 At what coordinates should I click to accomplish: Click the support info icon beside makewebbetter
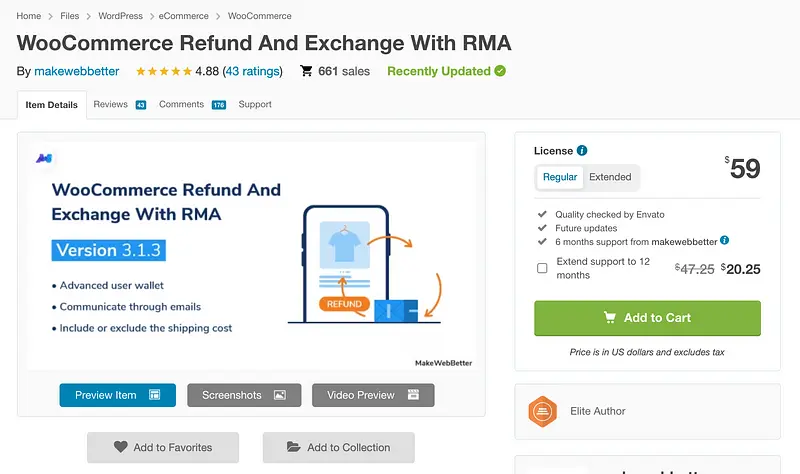725,241
